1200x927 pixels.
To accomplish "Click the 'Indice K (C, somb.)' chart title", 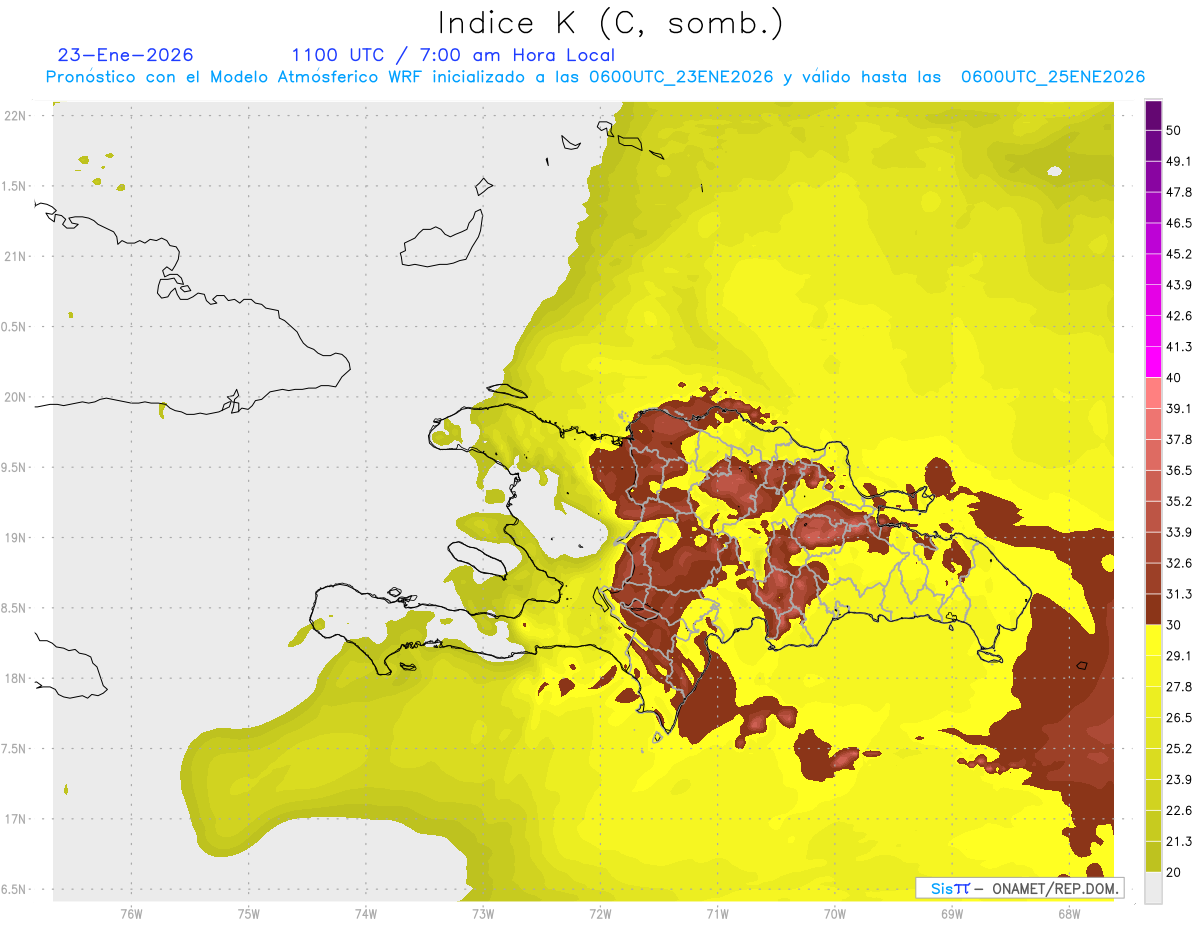I will [x=611, y=23].
